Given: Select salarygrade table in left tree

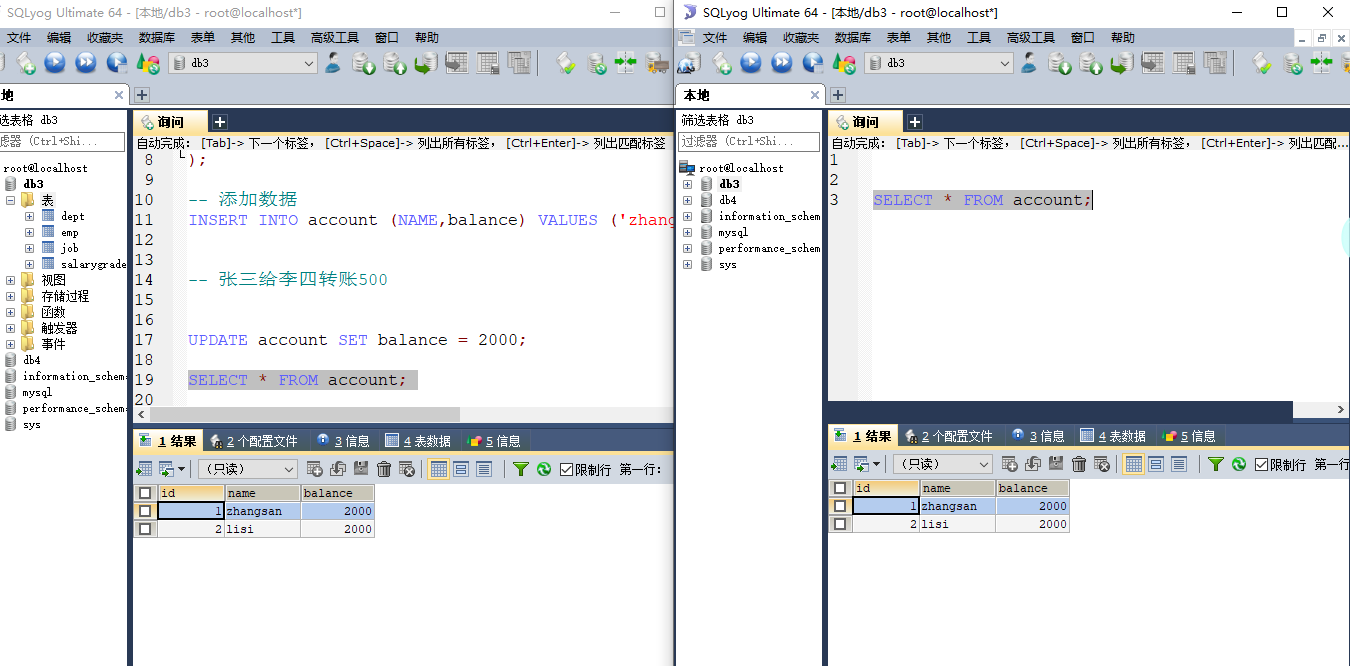Looking at the screenshot, I should pos(93,264).
